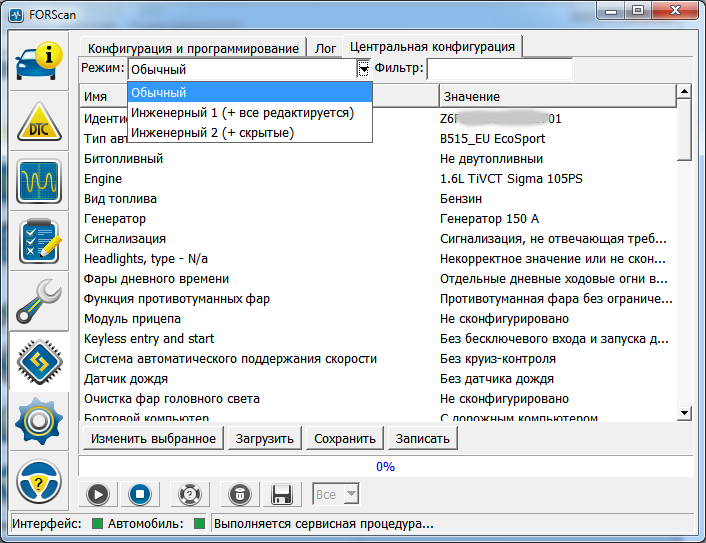706x543 pixels.
Task: Switch to Конфигурация и программирование tab
Action: [x=193, y=48]
